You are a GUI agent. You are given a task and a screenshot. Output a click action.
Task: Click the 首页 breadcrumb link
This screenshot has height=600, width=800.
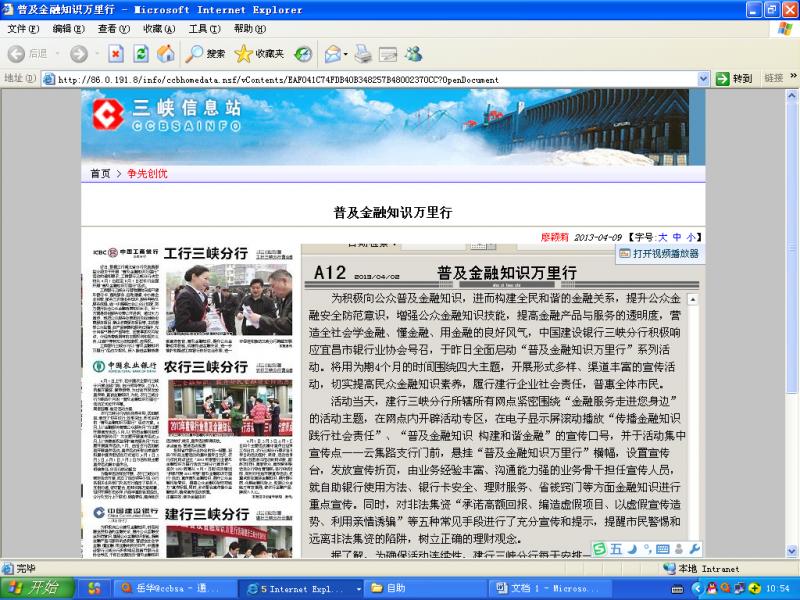[x=101, y=173]
